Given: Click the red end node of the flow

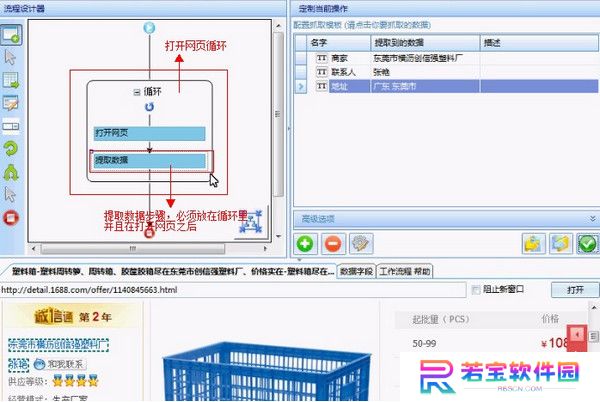Looking at the screenshot, I should click(149, 232).
